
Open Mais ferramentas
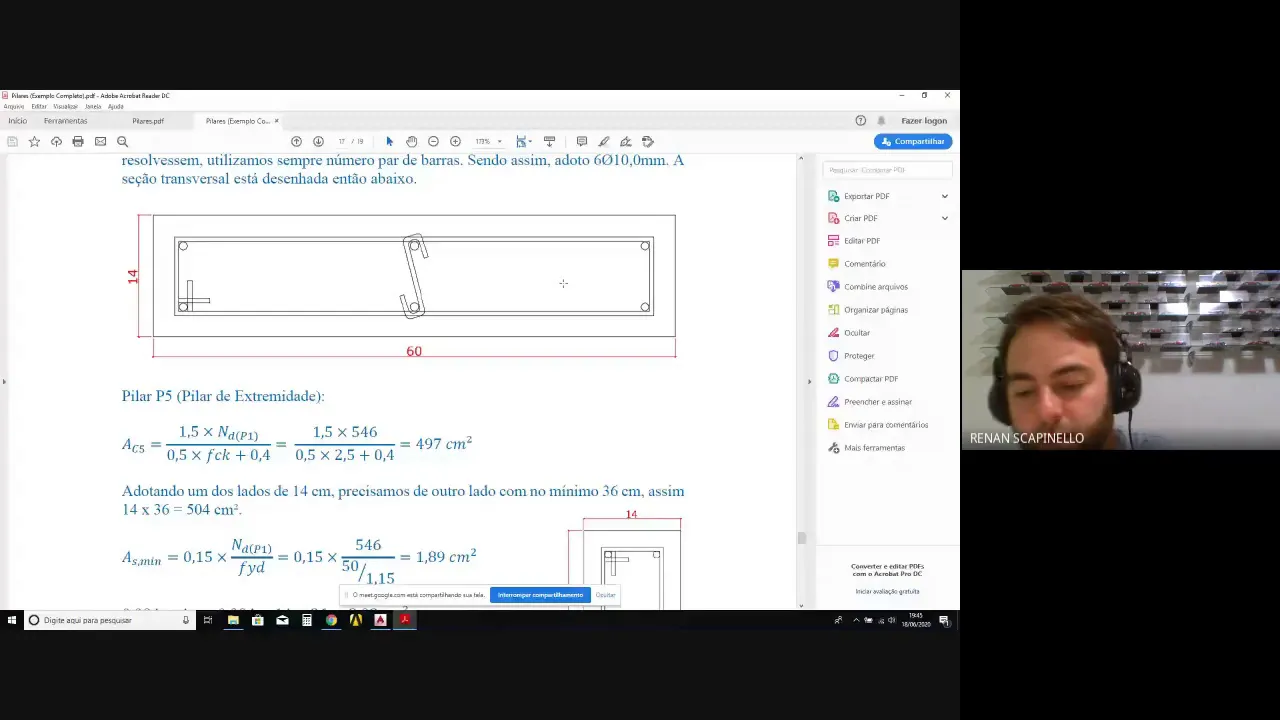click(x=874, y=448)
